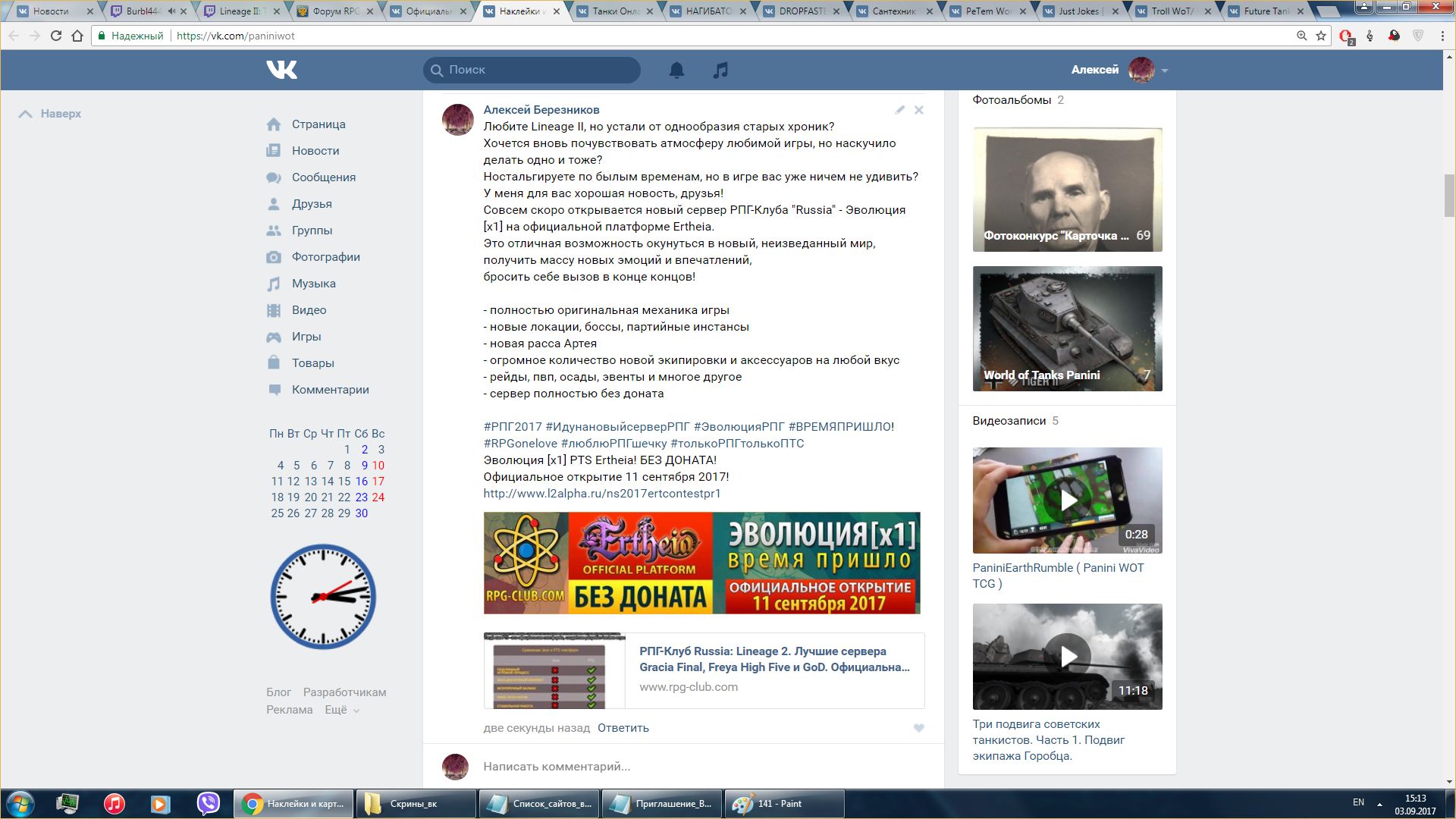Open Скрины_вк folder in taskbar
This screenshot has height=819, width=1456.
(x=416, y=804)
